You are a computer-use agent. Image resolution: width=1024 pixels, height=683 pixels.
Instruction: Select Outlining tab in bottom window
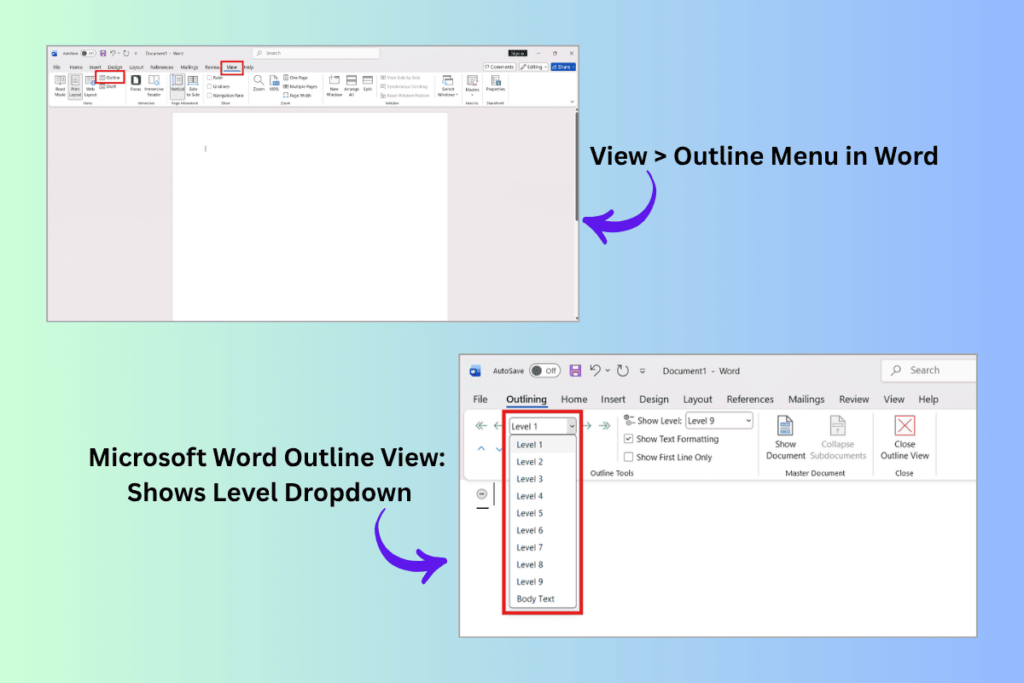coord(526,399)
